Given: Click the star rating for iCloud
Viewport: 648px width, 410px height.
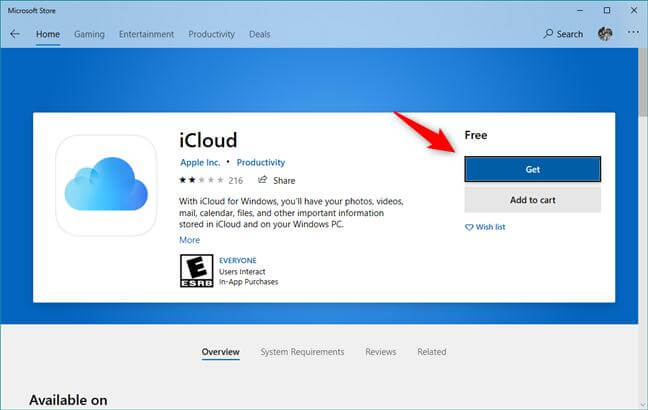Looking at the screenshot, I should click(201, 181).
